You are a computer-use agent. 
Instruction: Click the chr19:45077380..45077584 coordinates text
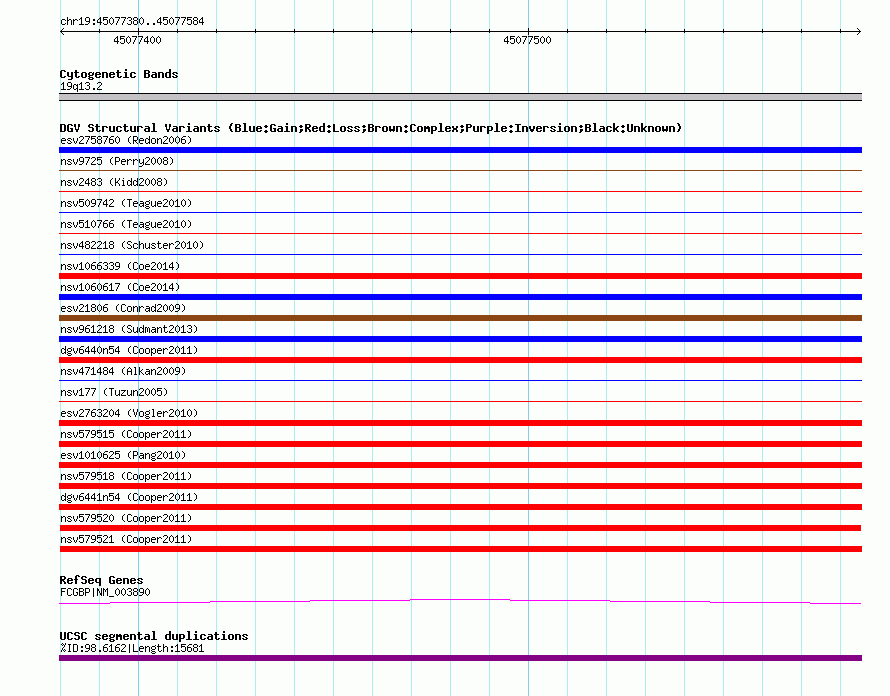132,21
